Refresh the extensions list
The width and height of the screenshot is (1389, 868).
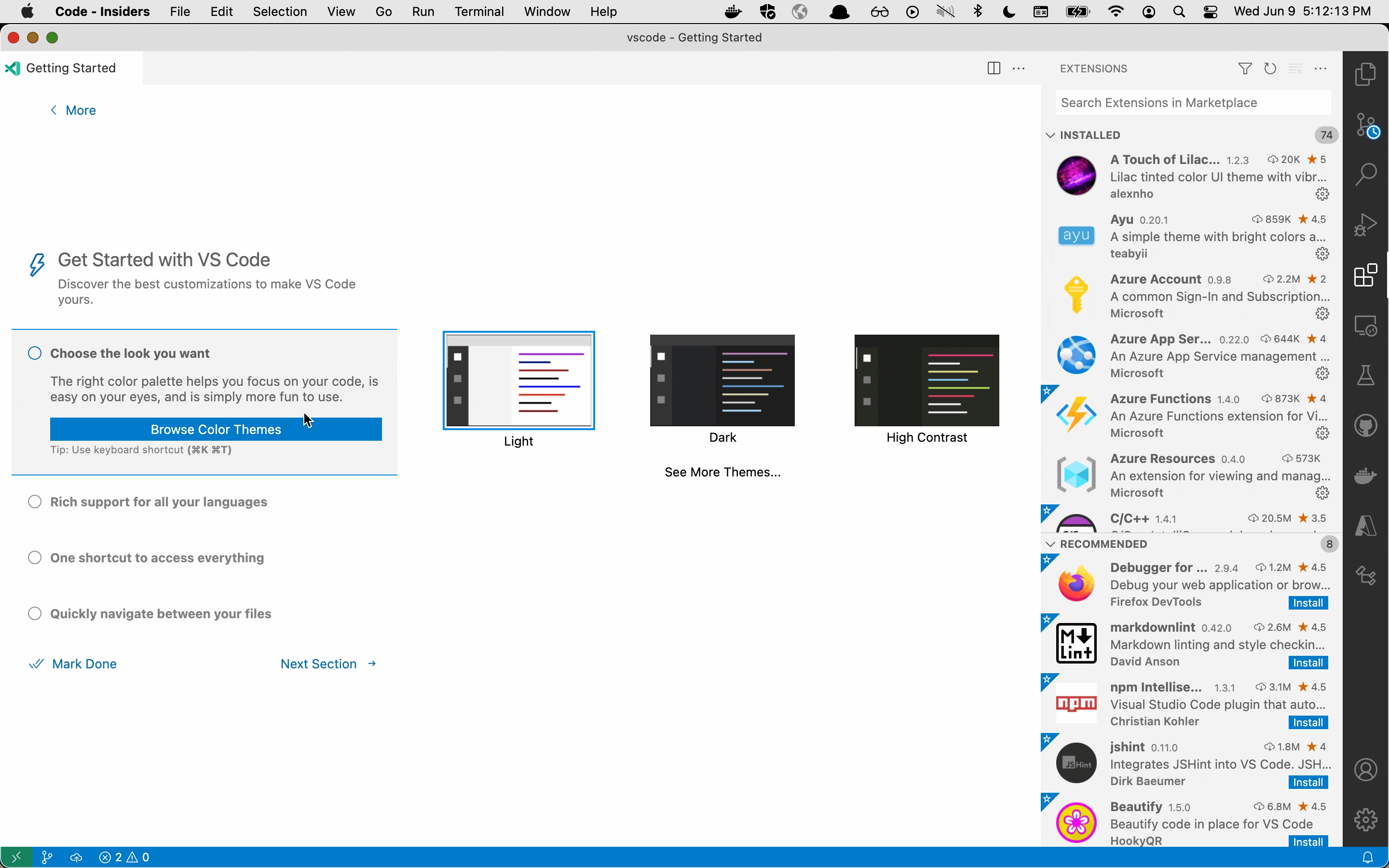tap(1270, 68)
